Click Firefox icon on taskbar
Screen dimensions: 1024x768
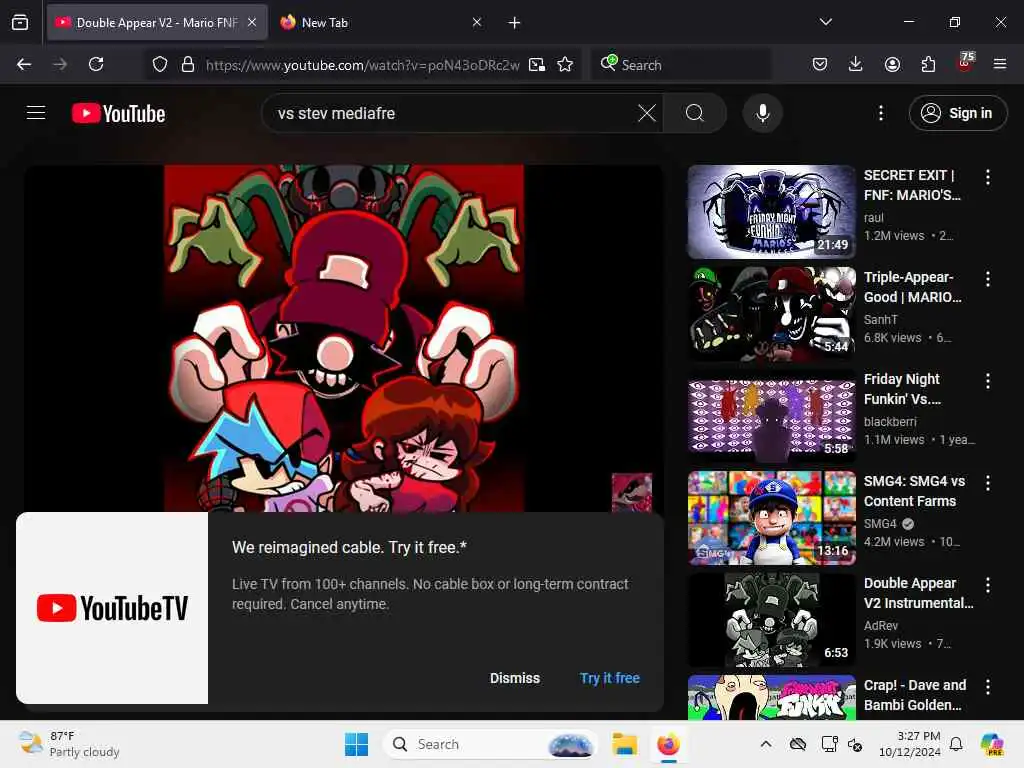point(668,744)
